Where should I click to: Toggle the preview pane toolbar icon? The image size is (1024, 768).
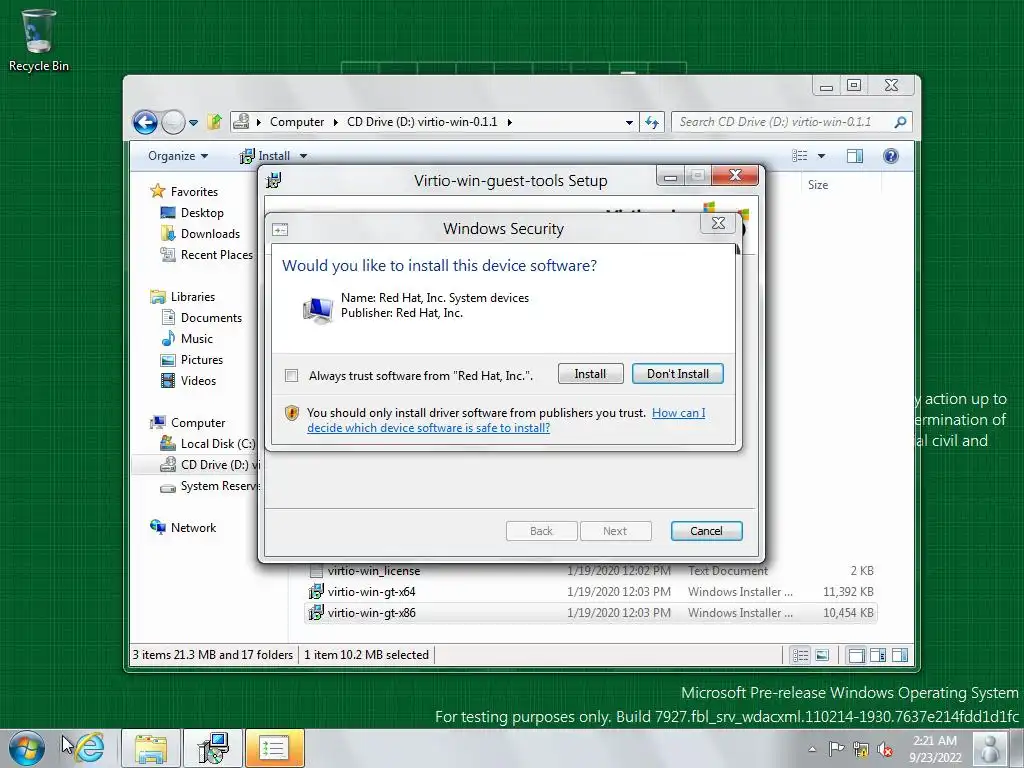coord(855,155)
